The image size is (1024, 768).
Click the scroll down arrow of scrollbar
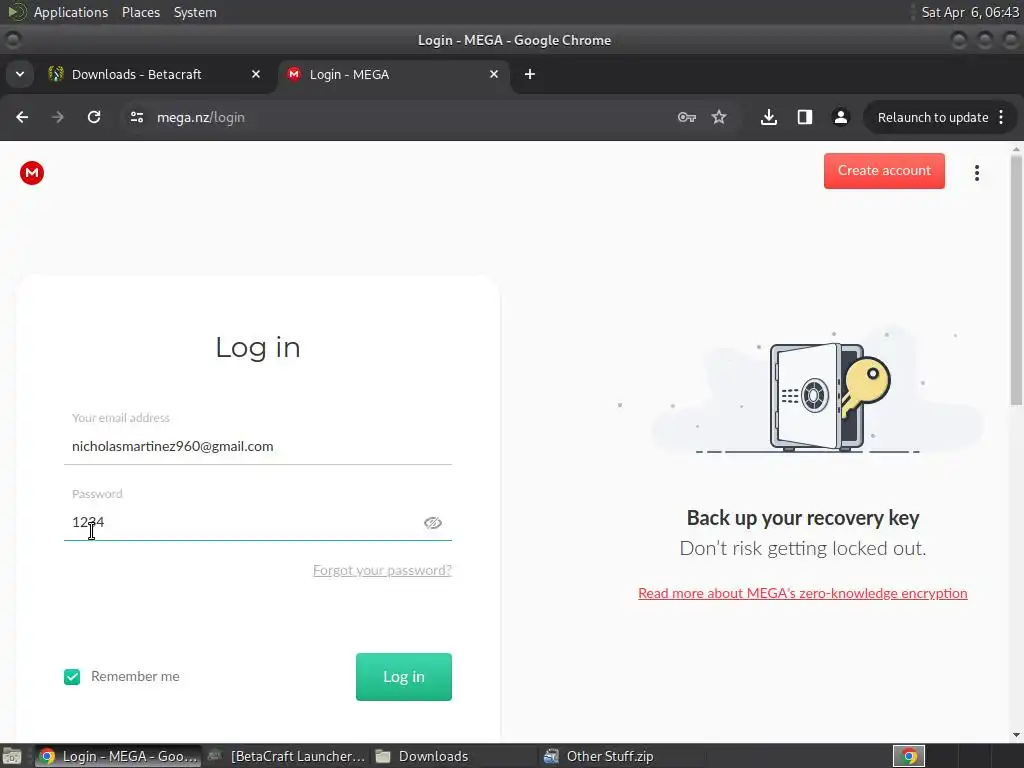1016,735
